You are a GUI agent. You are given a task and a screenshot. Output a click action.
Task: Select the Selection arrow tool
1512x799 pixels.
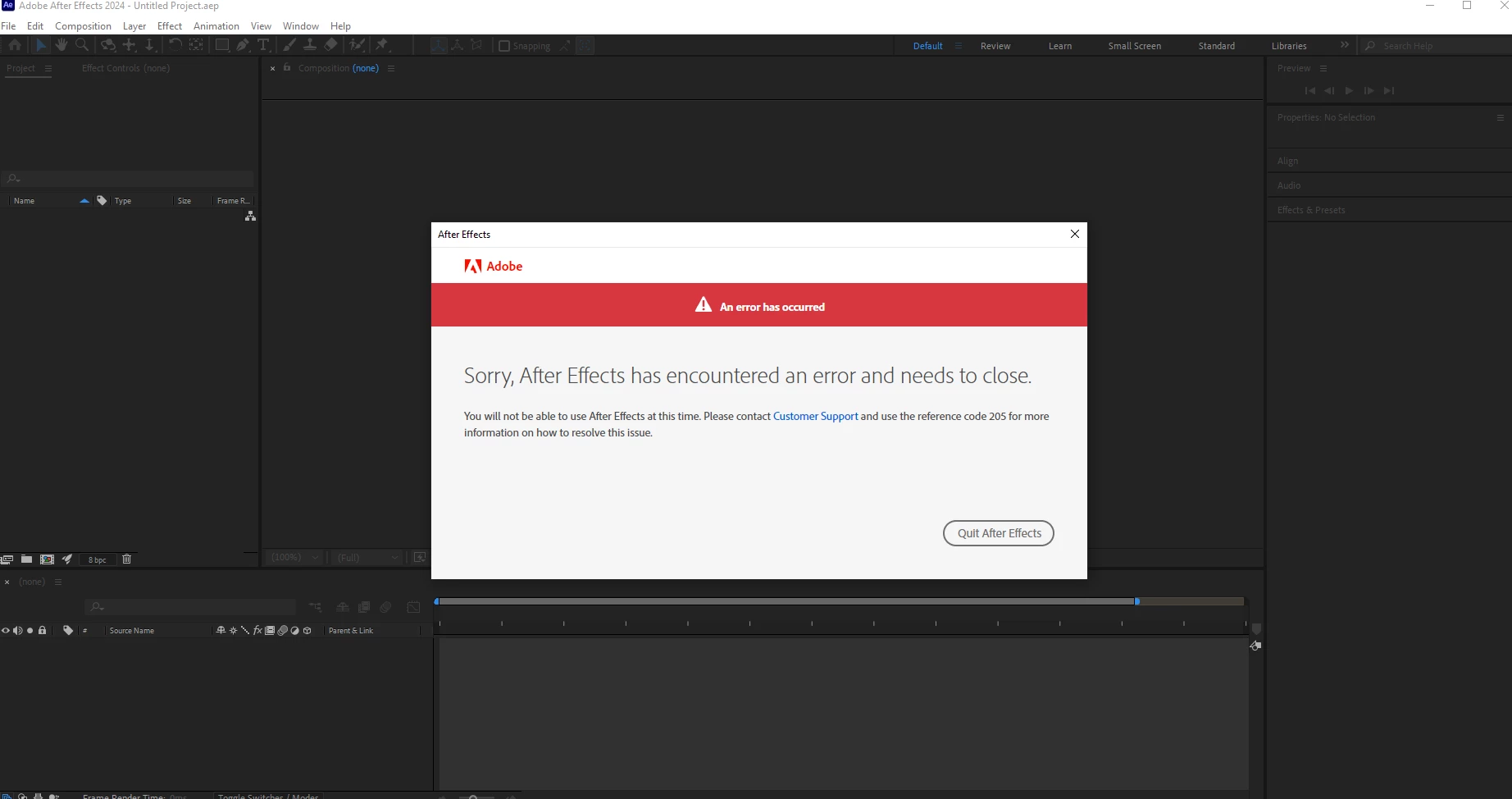[41, 45]
